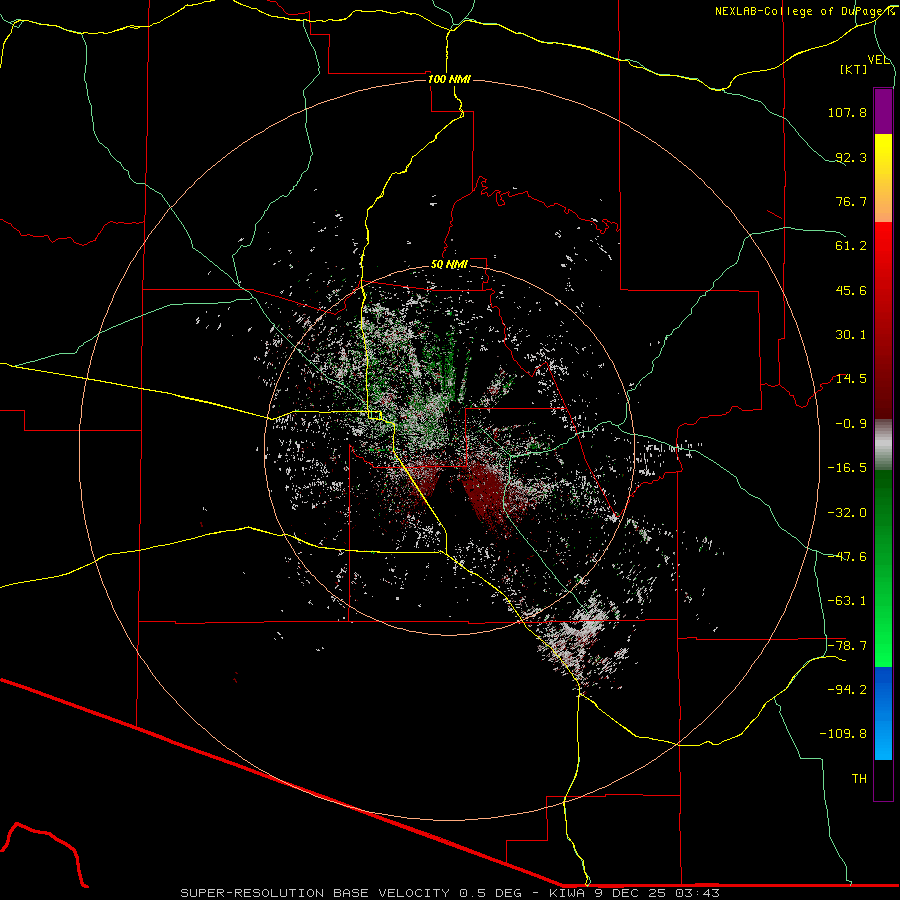Viewport: 900px width, 900px height.
Task: Click the Super-Resolution Base Velocity footer caption
Action: [x=450, y=893]
